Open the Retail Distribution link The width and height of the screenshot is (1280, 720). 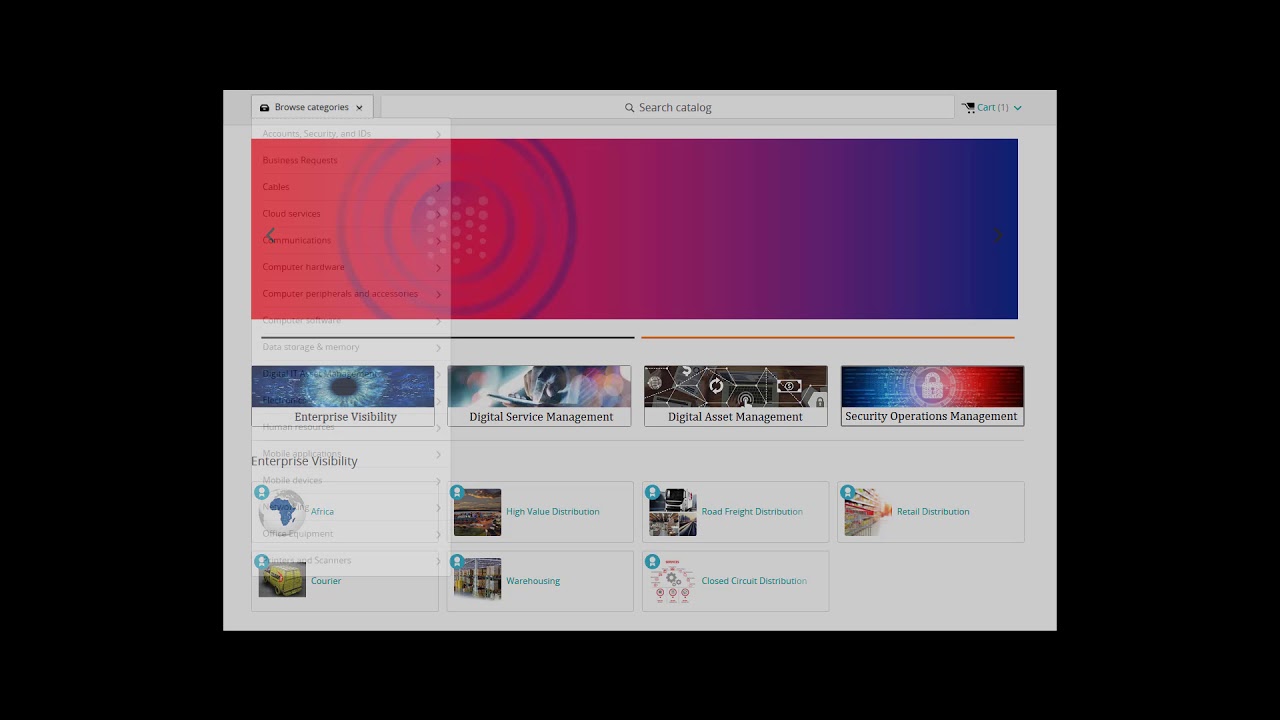933,511
